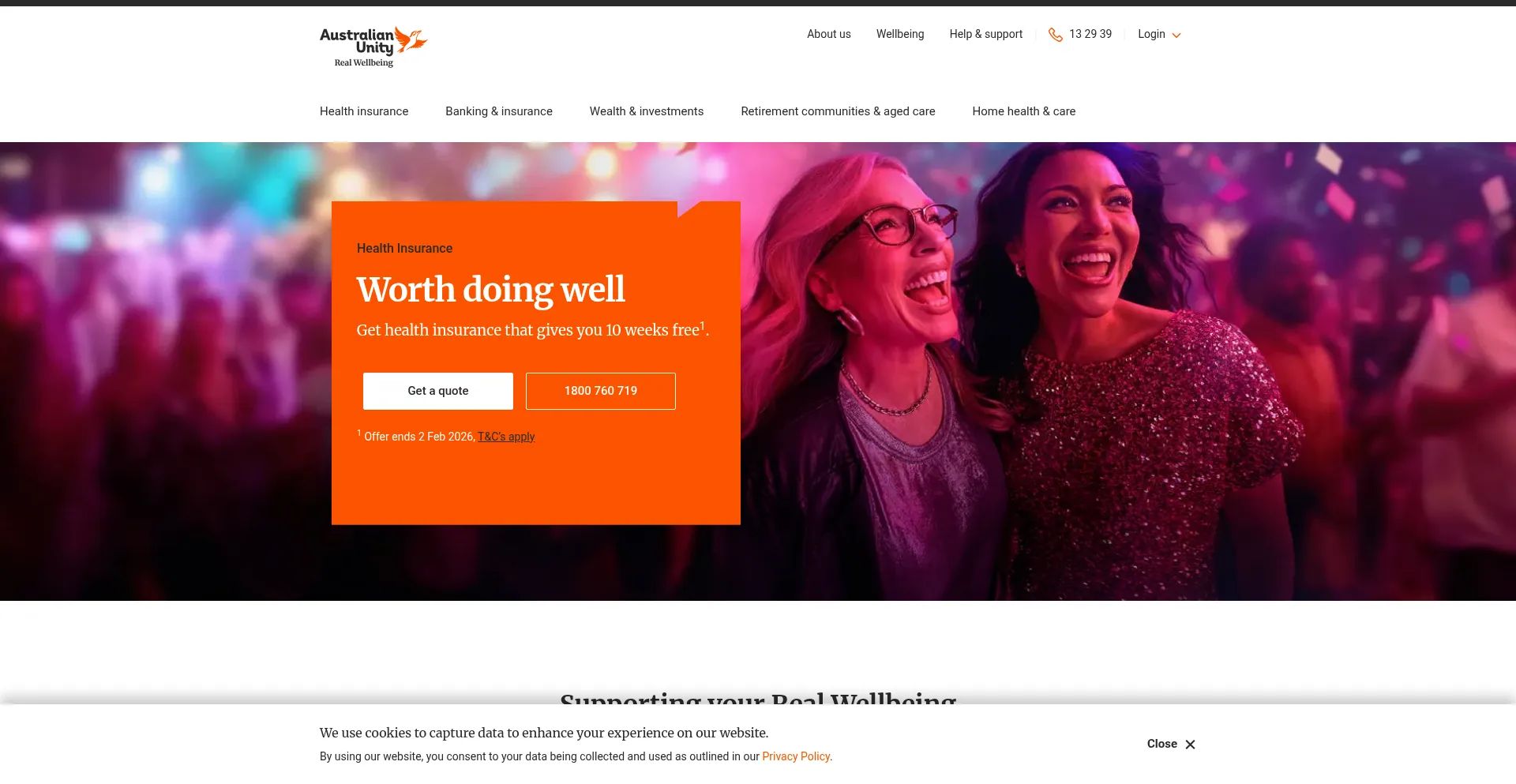Open Retirement communities & aged care
1516x784 pixels.
tap(838, 111)
